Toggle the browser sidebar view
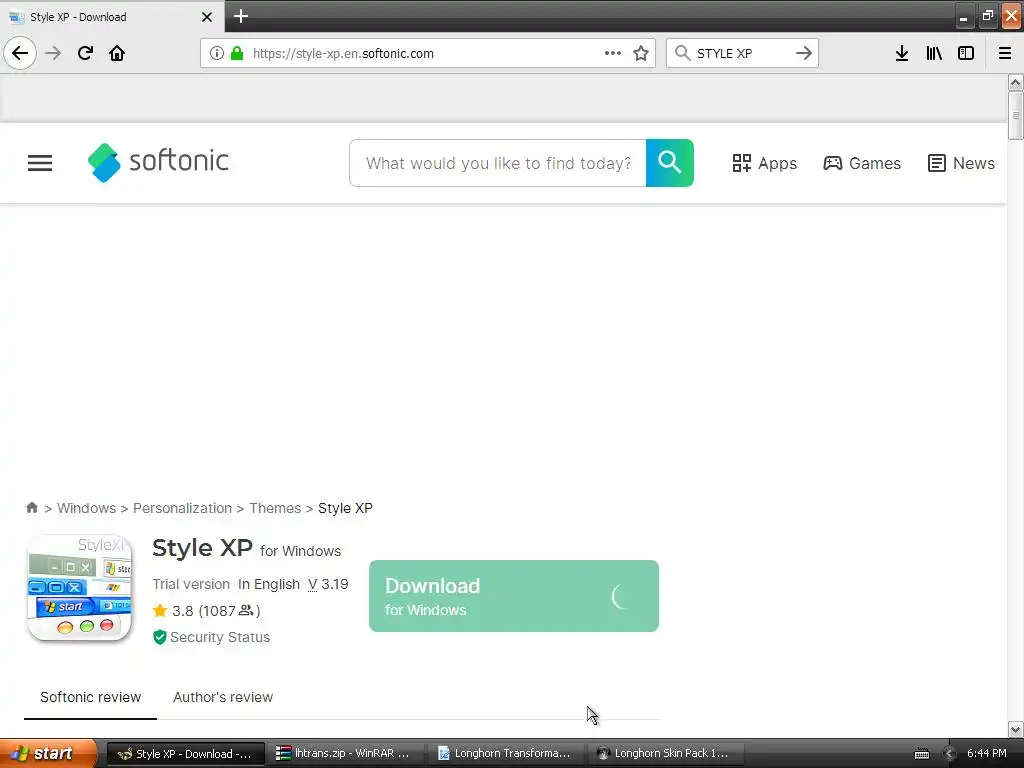The height and width of the screenshot is (768, 1024). coord(966,53)
